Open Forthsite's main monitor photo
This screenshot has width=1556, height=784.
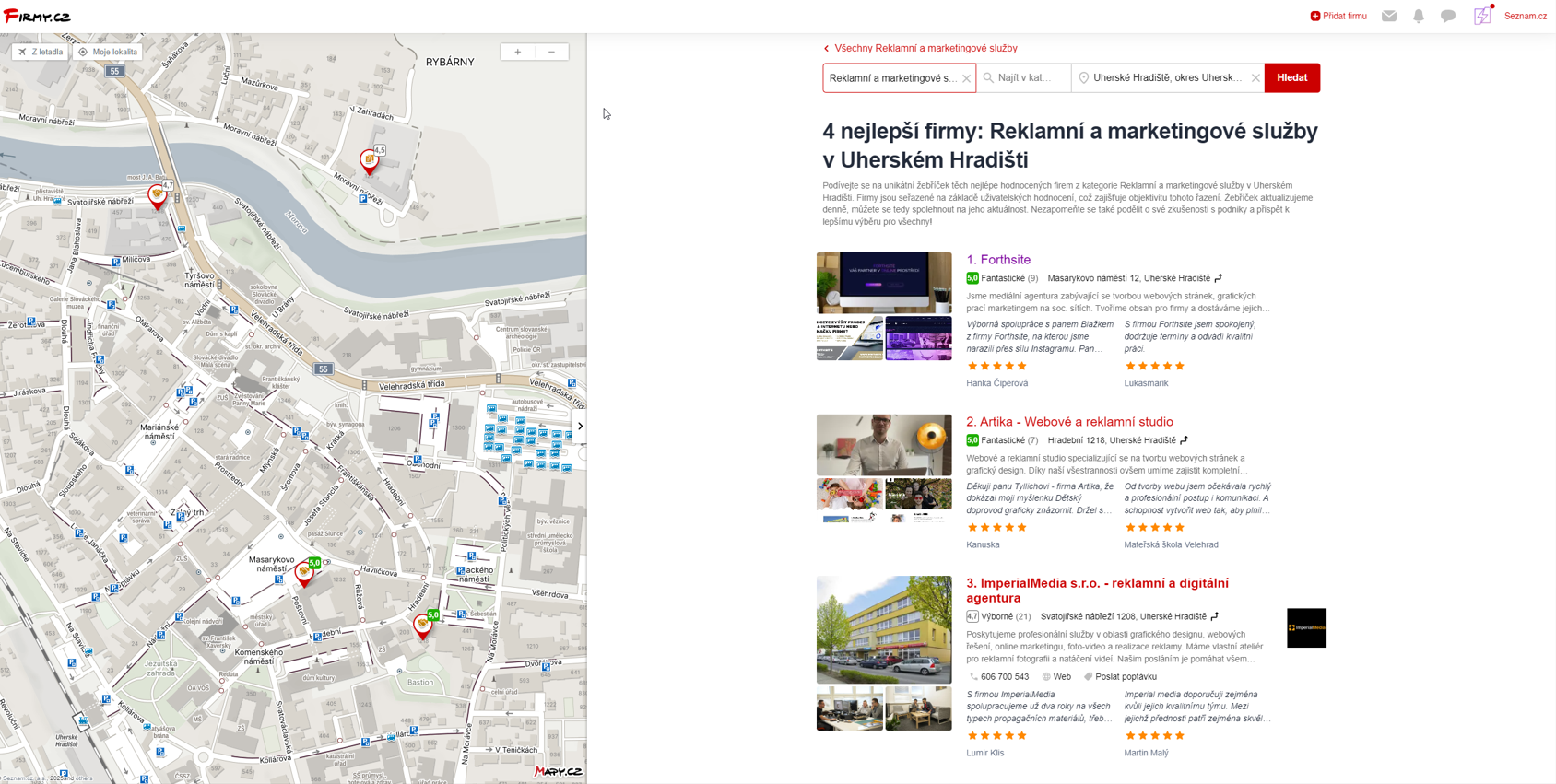(884, 283)
